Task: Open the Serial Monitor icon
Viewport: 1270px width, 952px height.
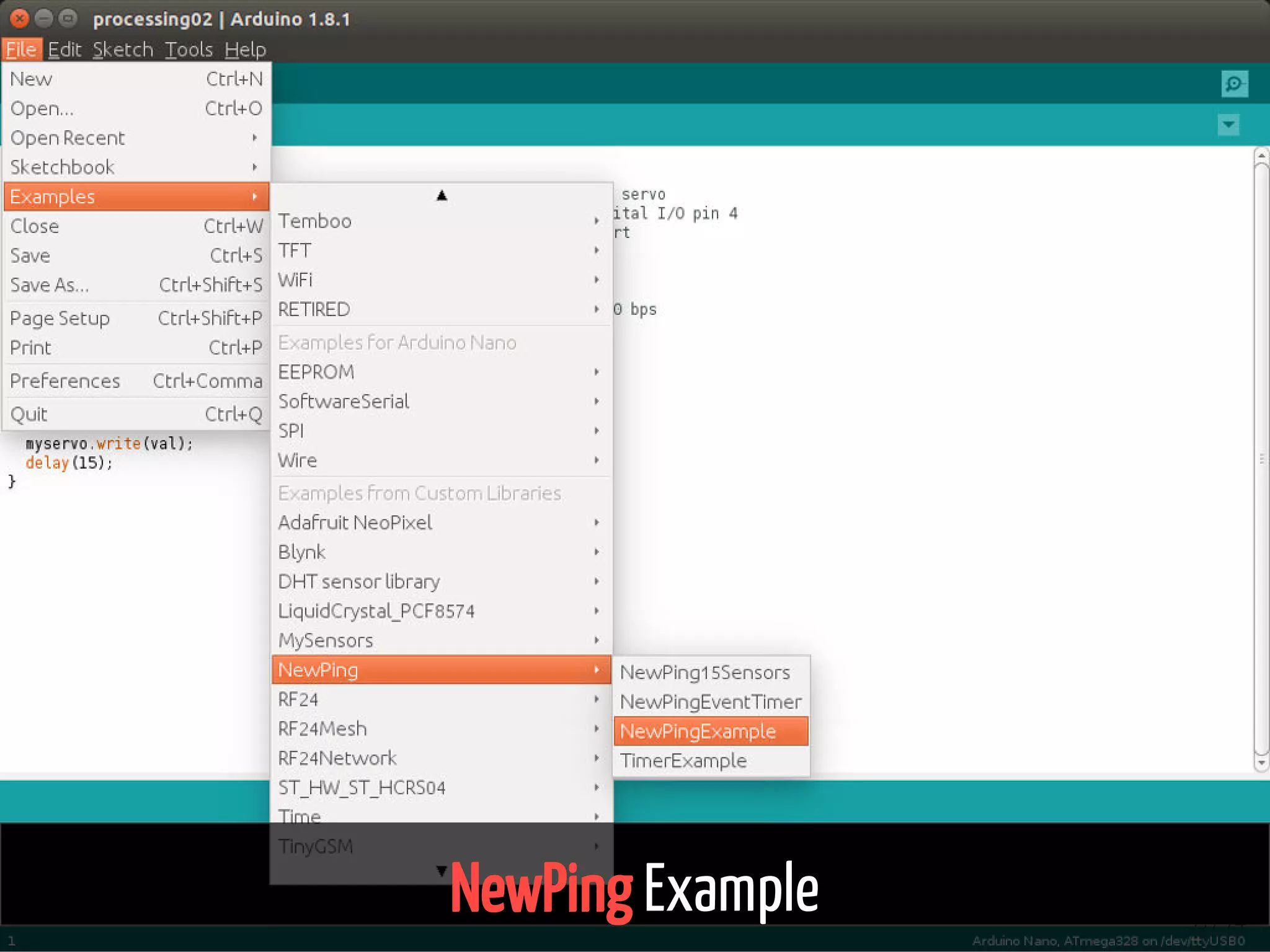Action: pyautogui.click(x=1234, y=84)
